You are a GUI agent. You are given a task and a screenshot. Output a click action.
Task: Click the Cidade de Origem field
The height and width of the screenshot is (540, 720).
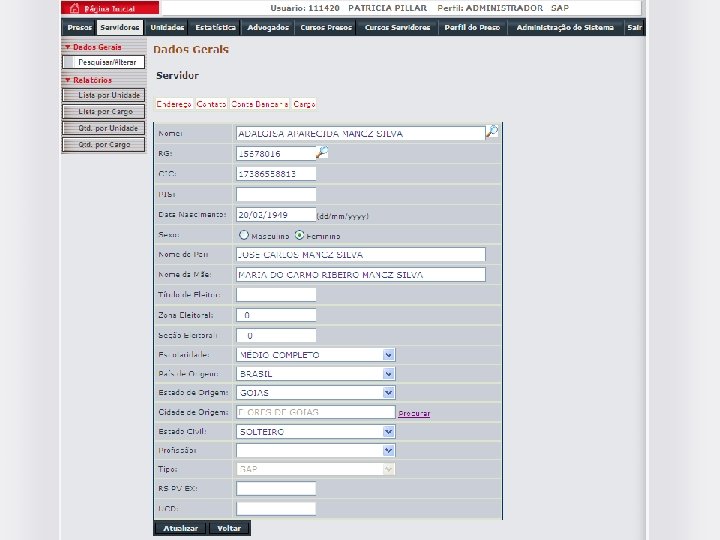pyautogui.click(x=315, y=412)
